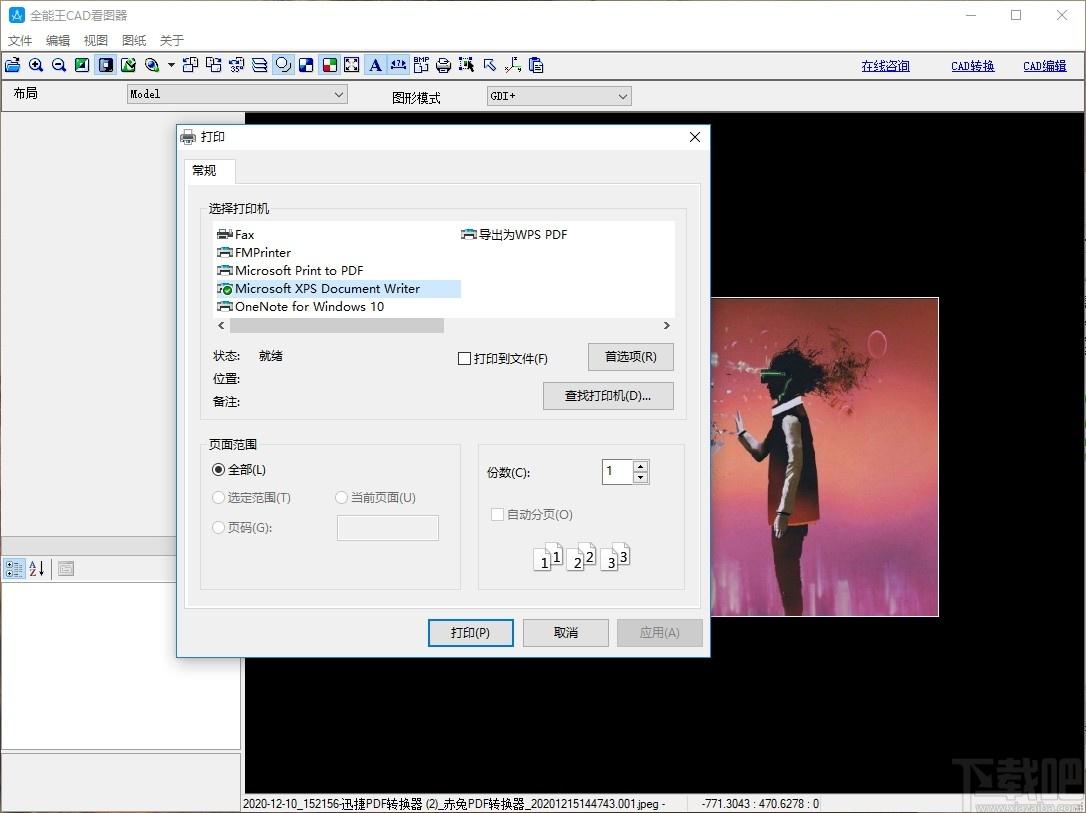Image resolution: width=1086 pixels, height=813 pixels.
Task: Open the Model layout dropdown
Action: (237, 94)
